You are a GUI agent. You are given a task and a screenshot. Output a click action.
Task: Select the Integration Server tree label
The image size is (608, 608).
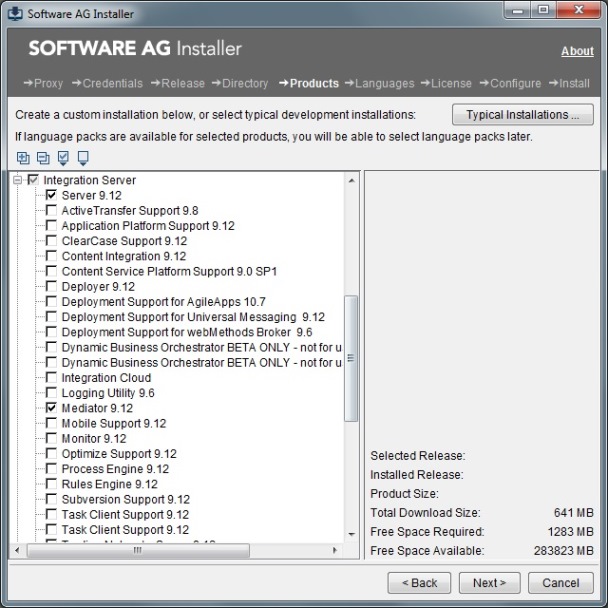(90, 180)
